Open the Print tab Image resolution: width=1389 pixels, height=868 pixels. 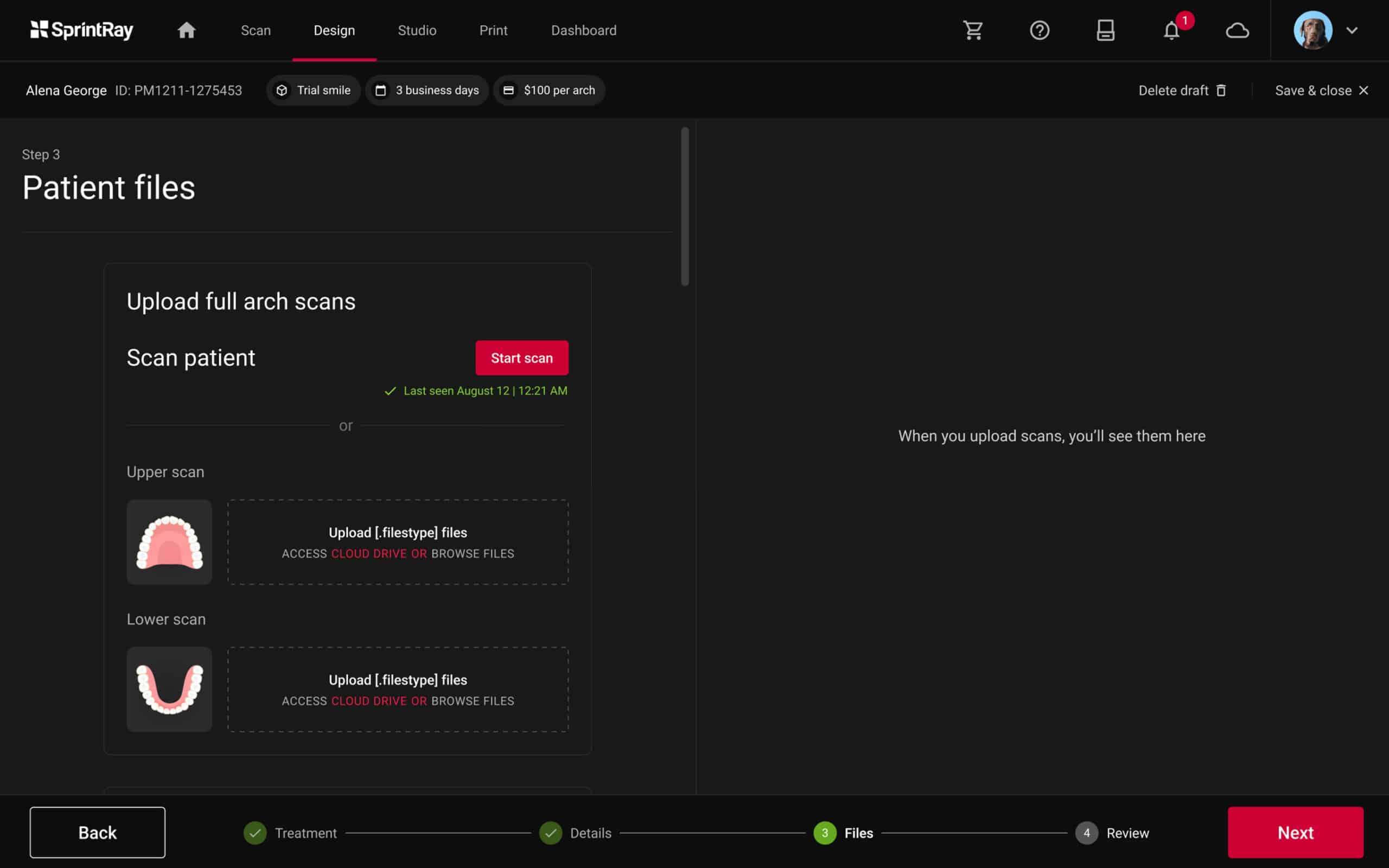pyautogui.click(x=493, y=30)
